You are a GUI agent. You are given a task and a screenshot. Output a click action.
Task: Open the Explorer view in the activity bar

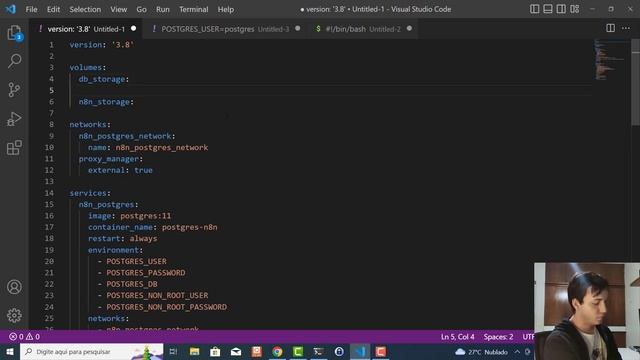coord(14,33)
